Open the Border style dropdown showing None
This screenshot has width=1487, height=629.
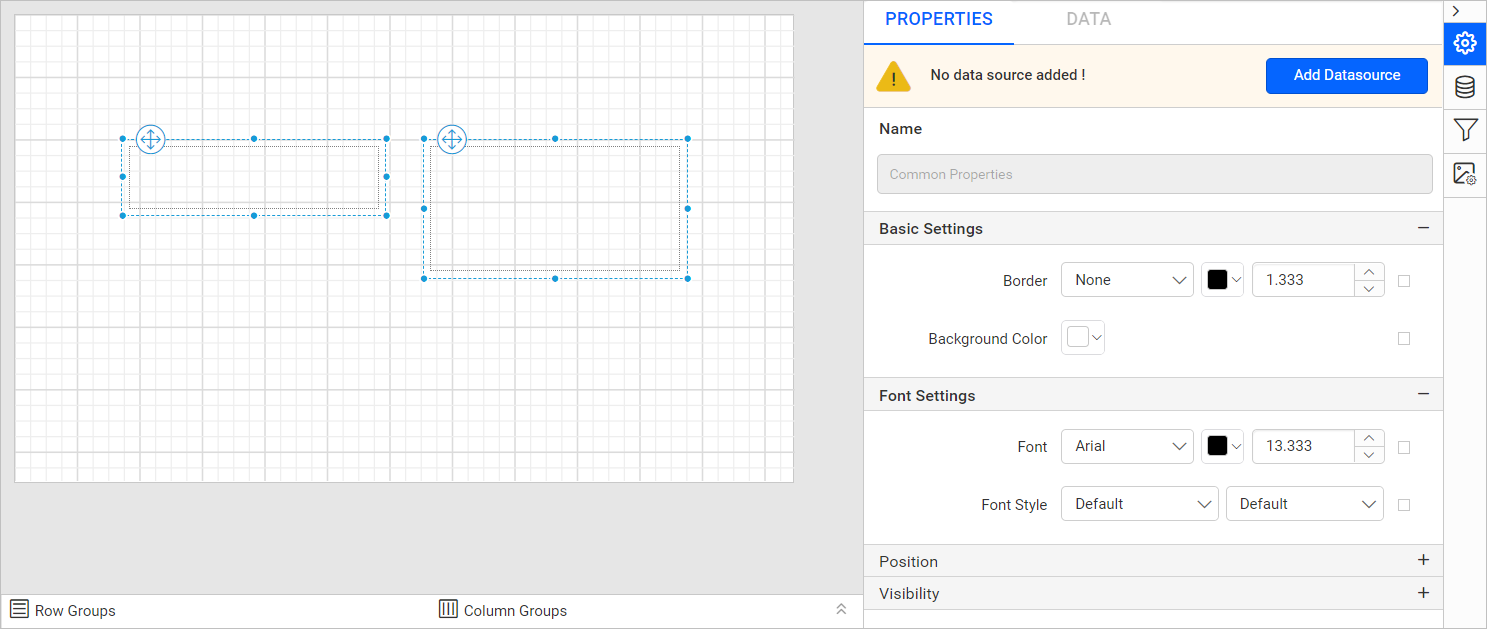tap(1127, 280)
